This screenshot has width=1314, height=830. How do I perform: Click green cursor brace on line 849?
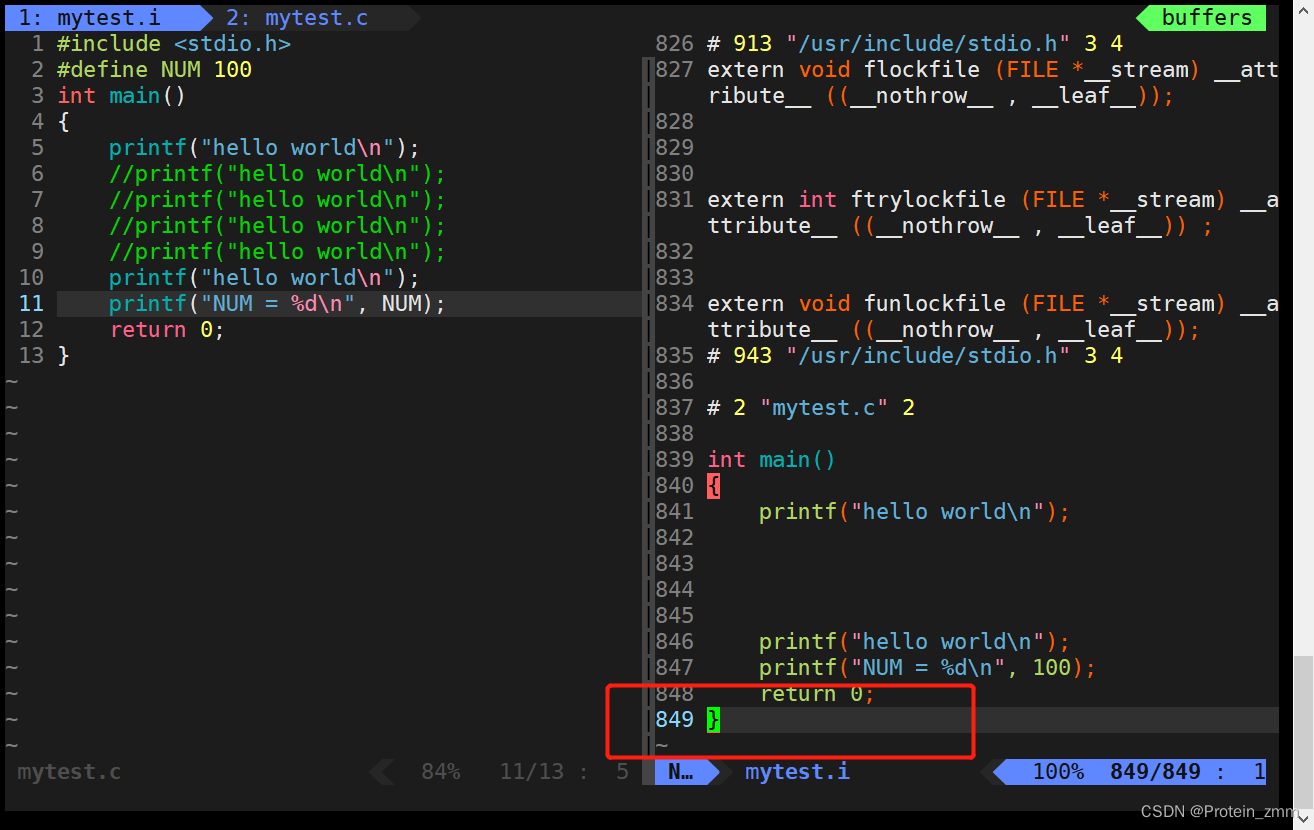tap(713, 720)
